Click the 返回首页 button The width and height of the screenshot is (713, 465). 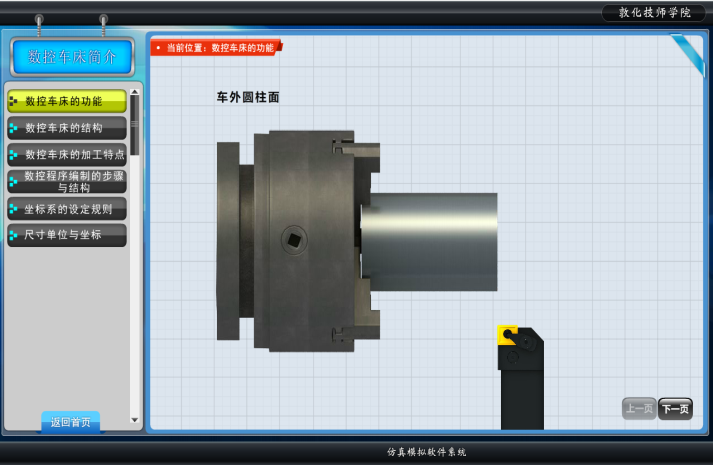(70, 422)
